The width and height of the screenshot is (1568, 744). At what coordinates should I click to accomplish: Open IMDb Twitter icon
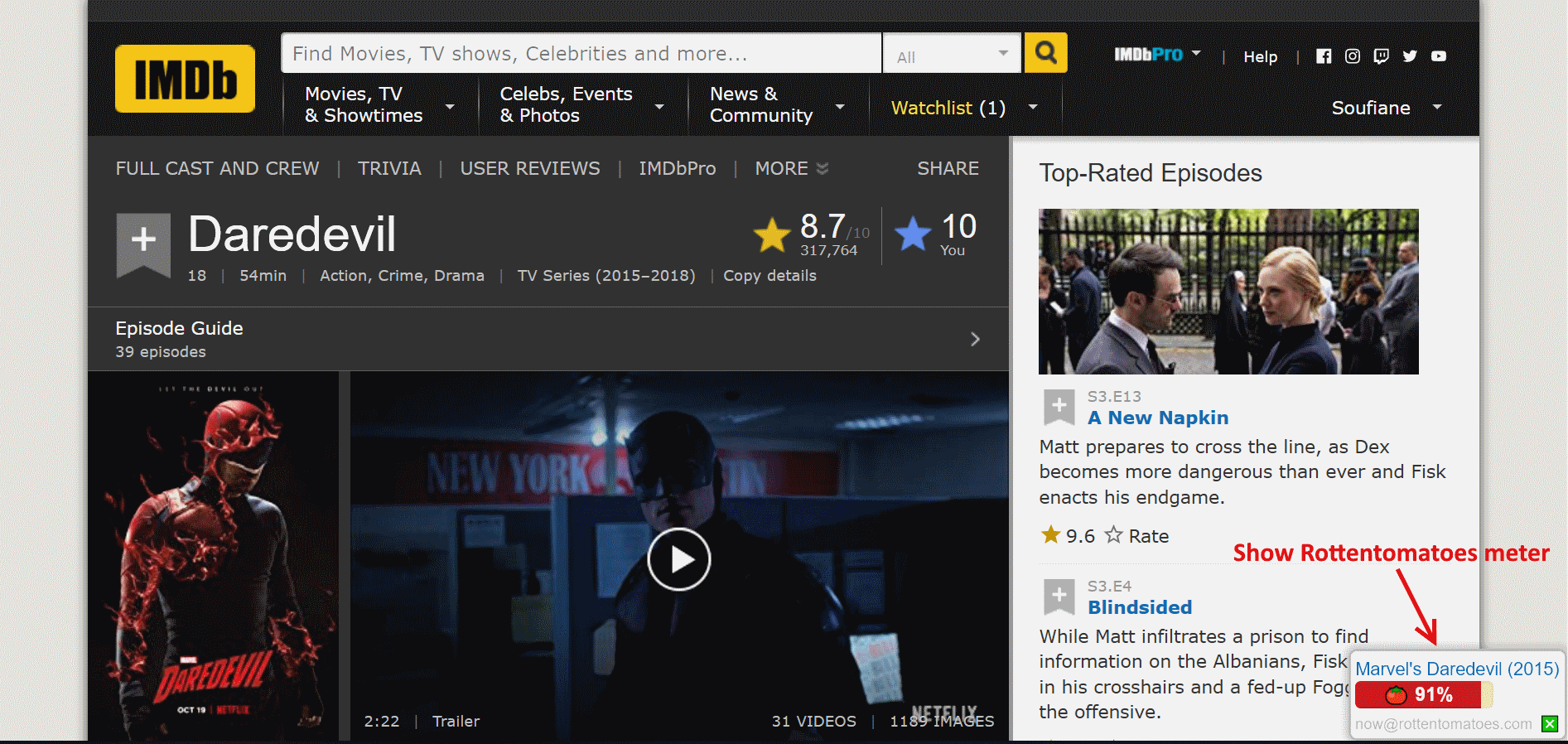click(x=1410, y=56)
